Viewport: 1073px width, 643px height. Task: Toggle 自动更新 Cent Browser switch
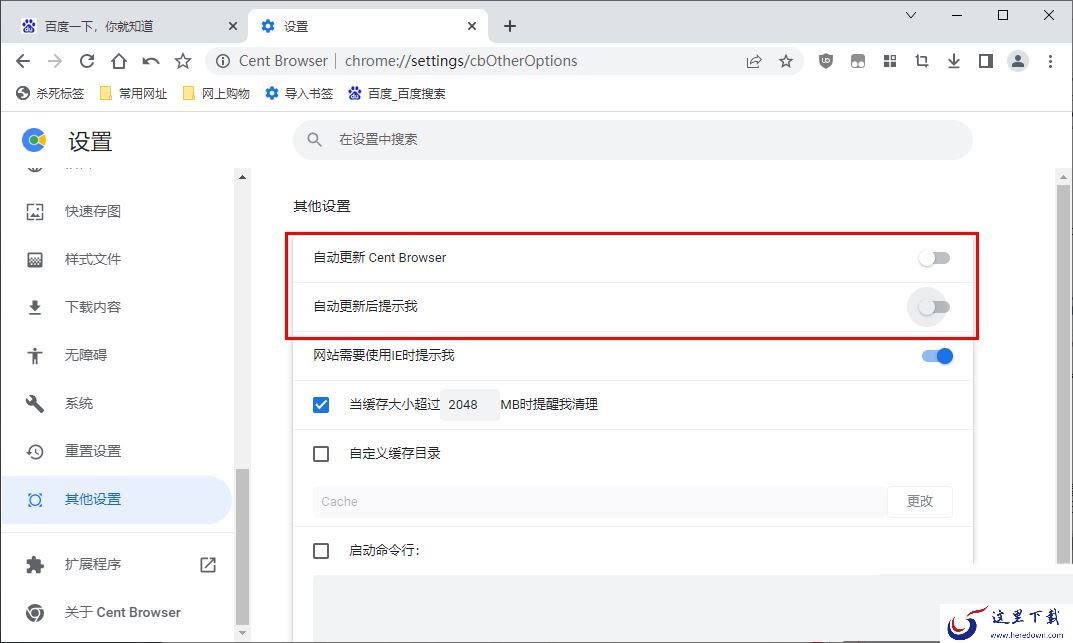pos(934,258)
